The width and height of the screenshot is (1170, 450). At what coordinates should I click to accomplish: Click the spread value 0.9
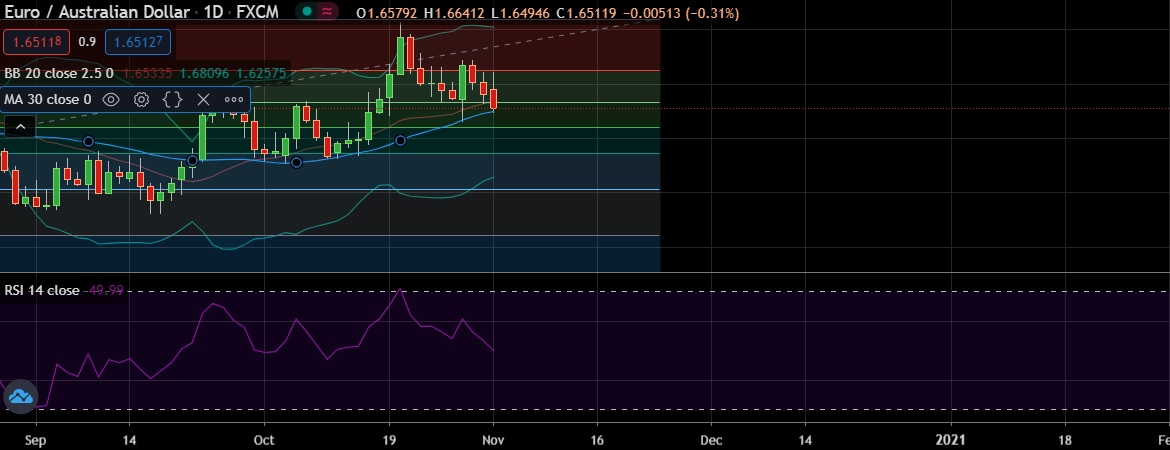[x=87, y=43]
